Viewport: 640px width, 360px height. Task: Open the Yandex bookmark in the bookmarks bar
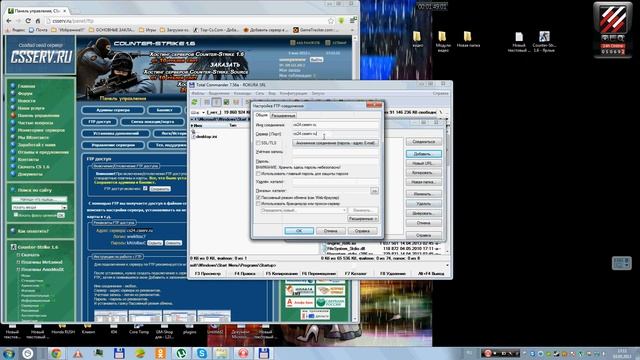16,30
